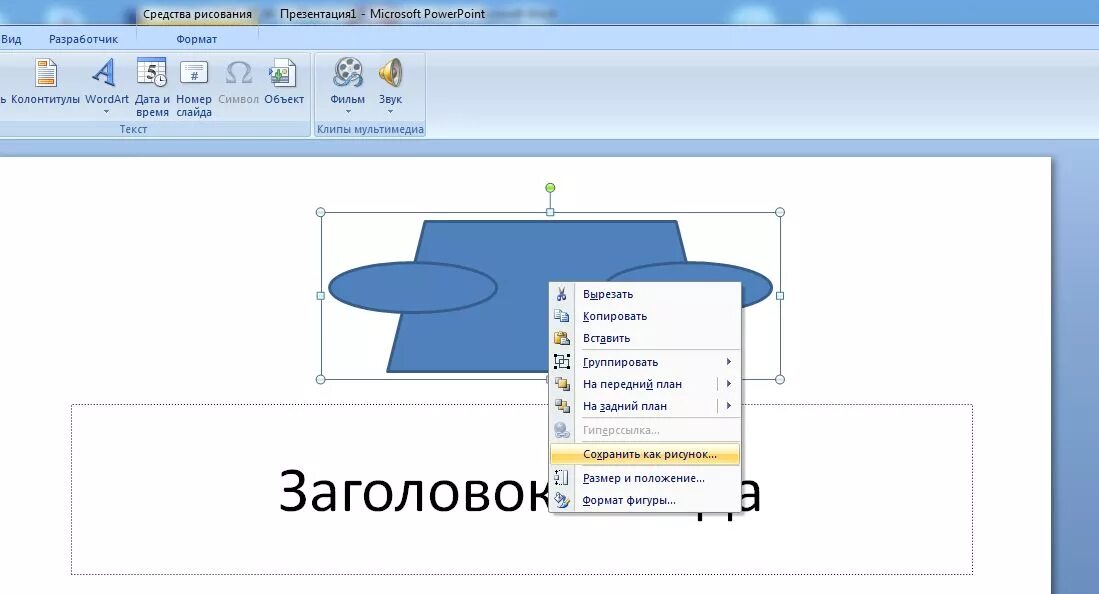Expand the Звук dropdown arrow
Viewport: 1099px width, 594px height.
(x=390, y=112)
